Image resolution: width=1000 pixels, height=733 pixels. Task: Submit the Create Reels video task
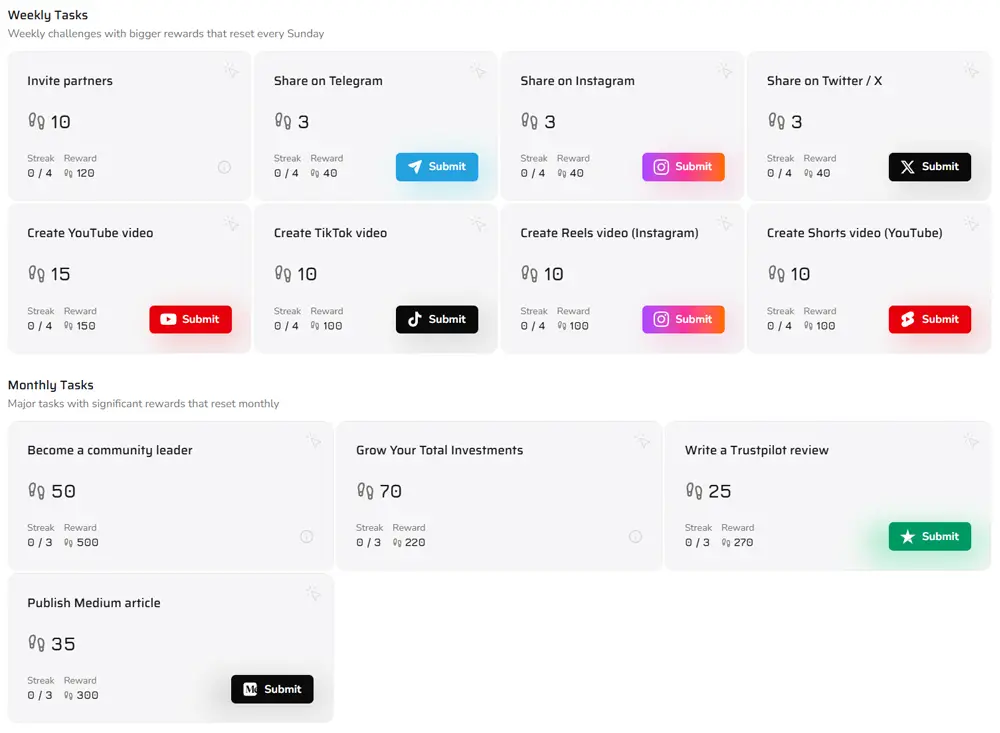(x=683, y=319)
